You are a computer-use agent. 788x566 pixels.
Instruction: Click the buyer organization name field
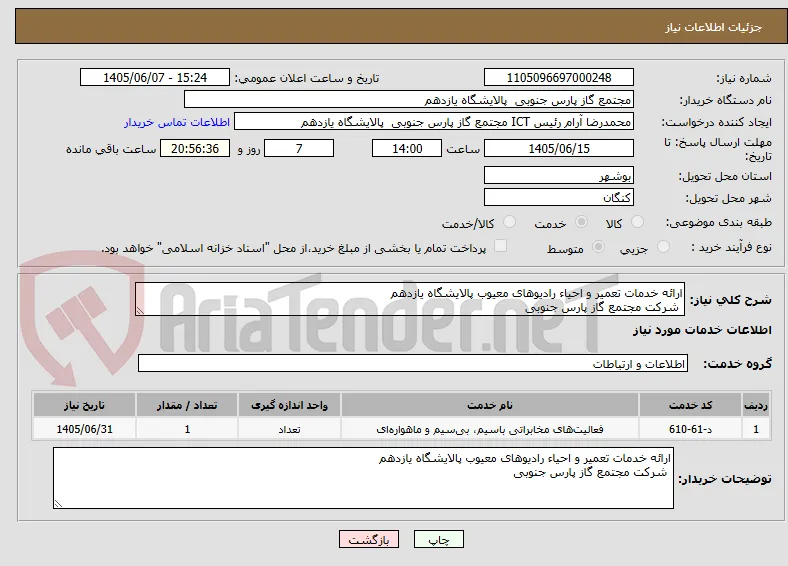409,100
